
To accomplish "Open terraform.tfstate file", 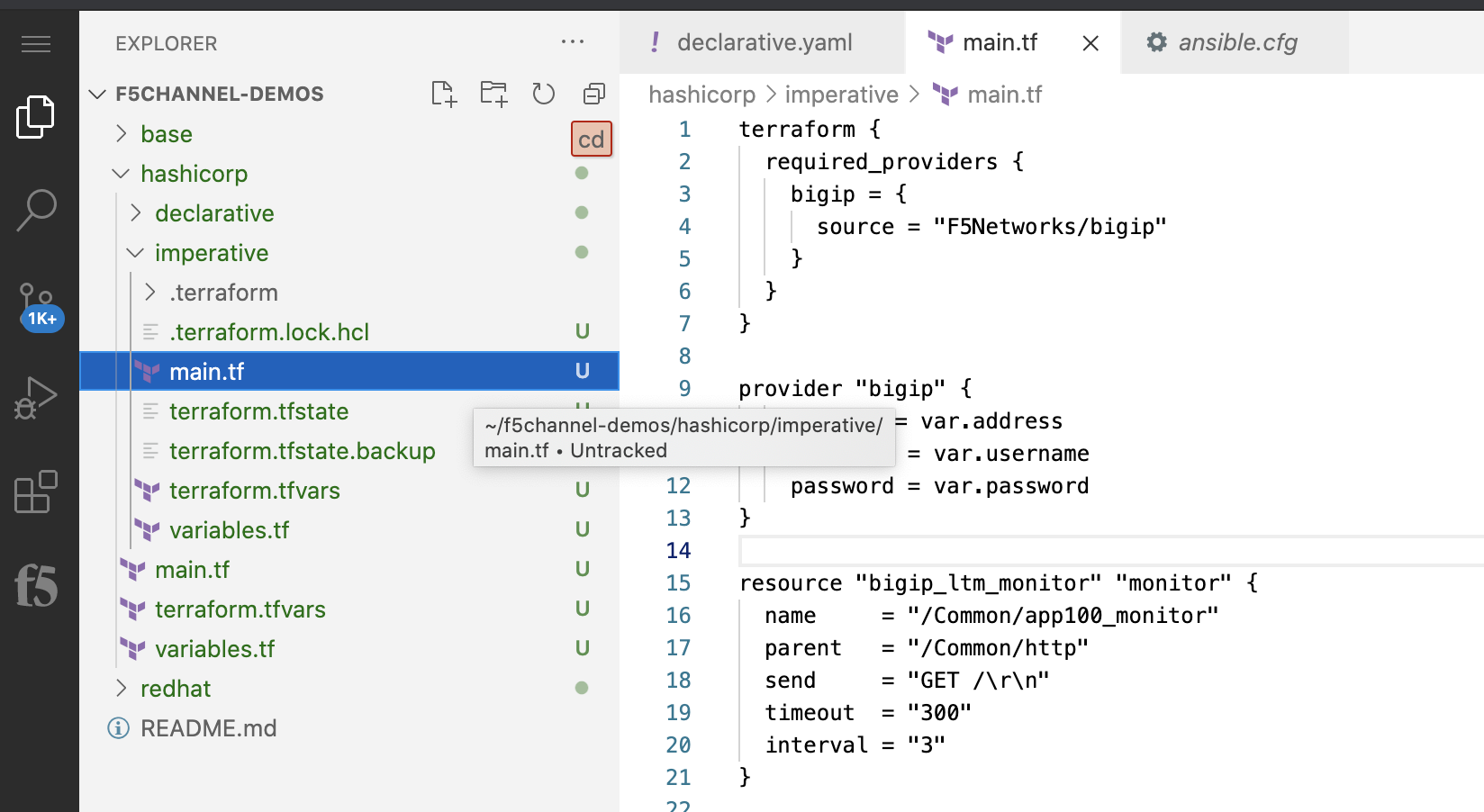I will [258, 411].
